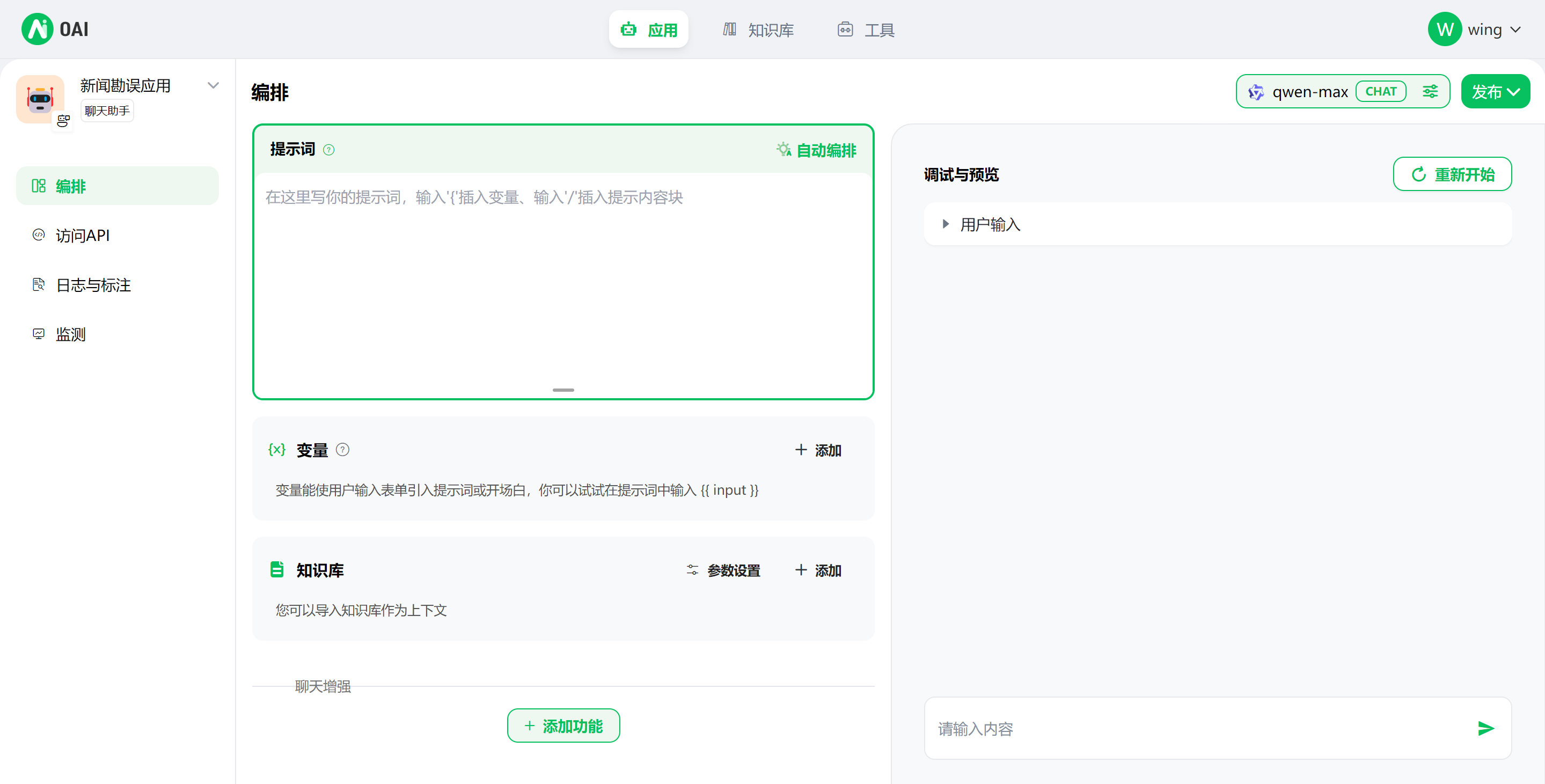Viewport: 1545px width, 784px height.
Task: Click the 编排 layout icon in sidebar
Action: pyautogui.click(x=39, y=185)
